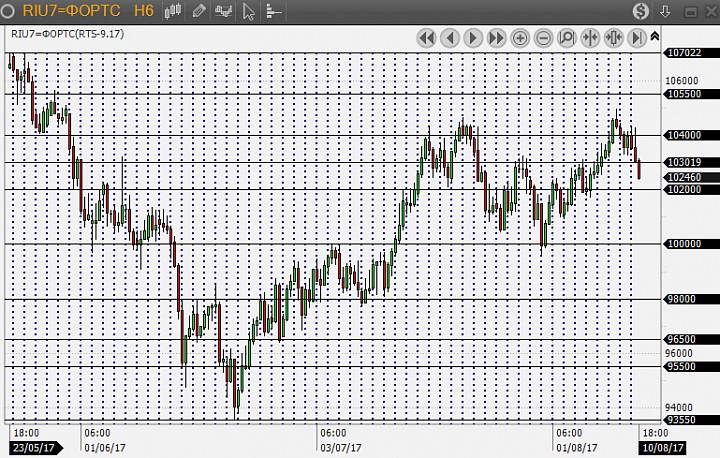Select the 98000 price level tag
This screenshot has height=458, width=720.
pyautogui.click(x=691, y=299)
